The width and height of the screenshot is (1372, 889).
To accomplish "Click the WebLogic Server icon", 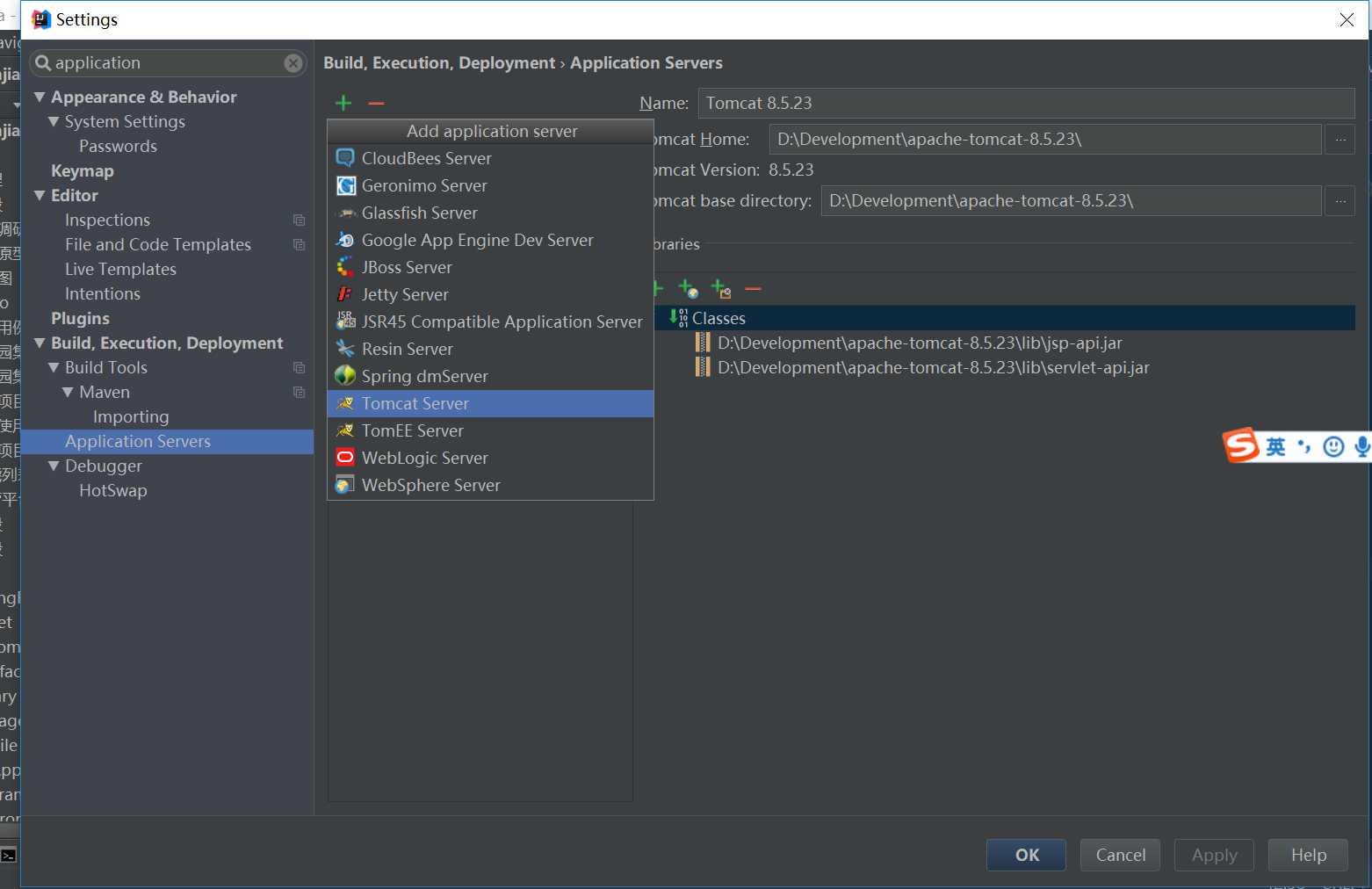I will [x=346, y=458].
